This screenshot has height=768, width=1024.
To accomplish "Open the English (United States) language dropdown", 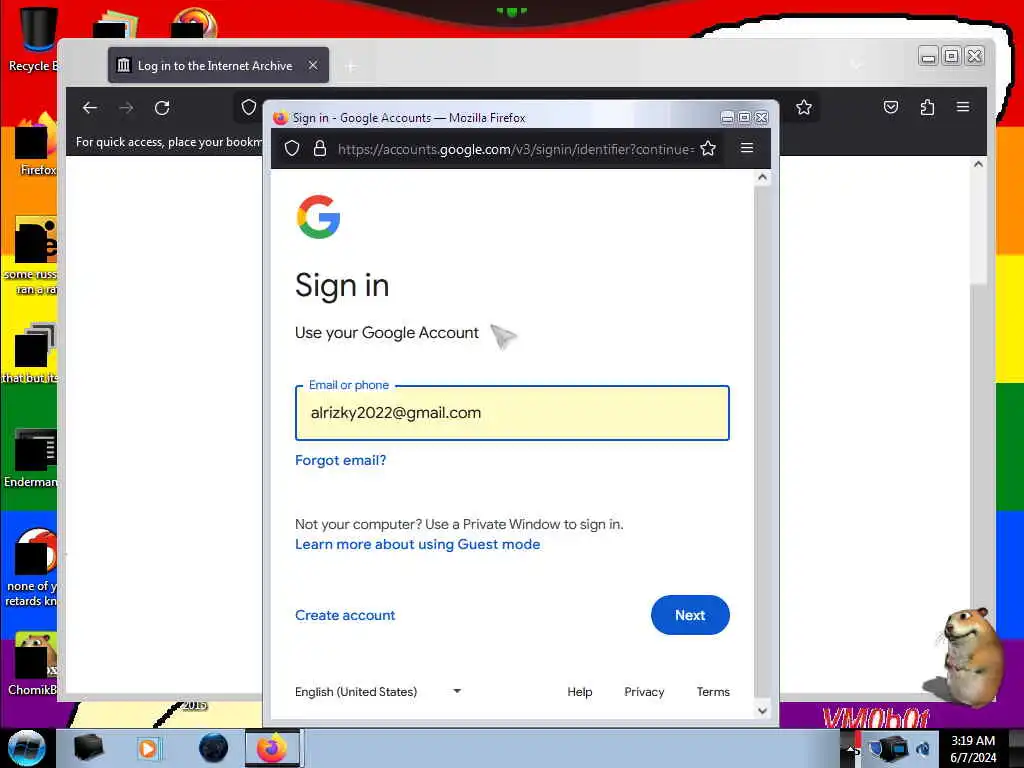I will click(x=377, y=692).
